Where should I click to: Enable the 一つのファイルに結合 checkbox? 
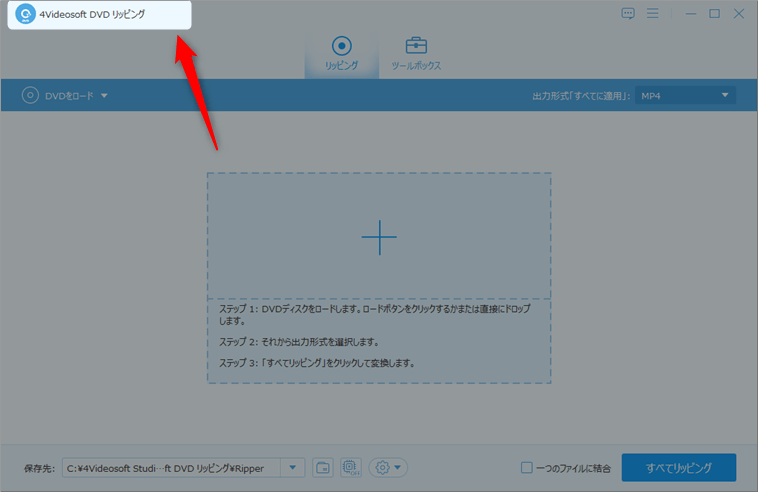coord(527,468)
